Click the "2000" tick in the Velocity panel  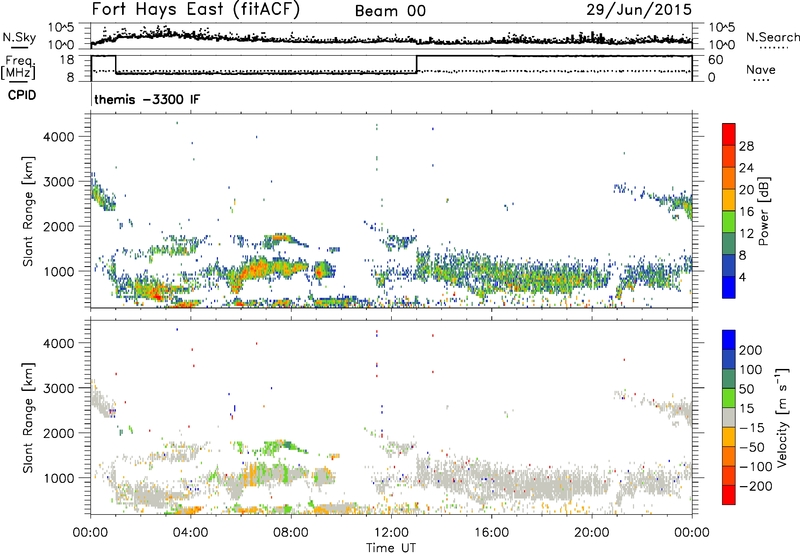click(x=58, y=433)
